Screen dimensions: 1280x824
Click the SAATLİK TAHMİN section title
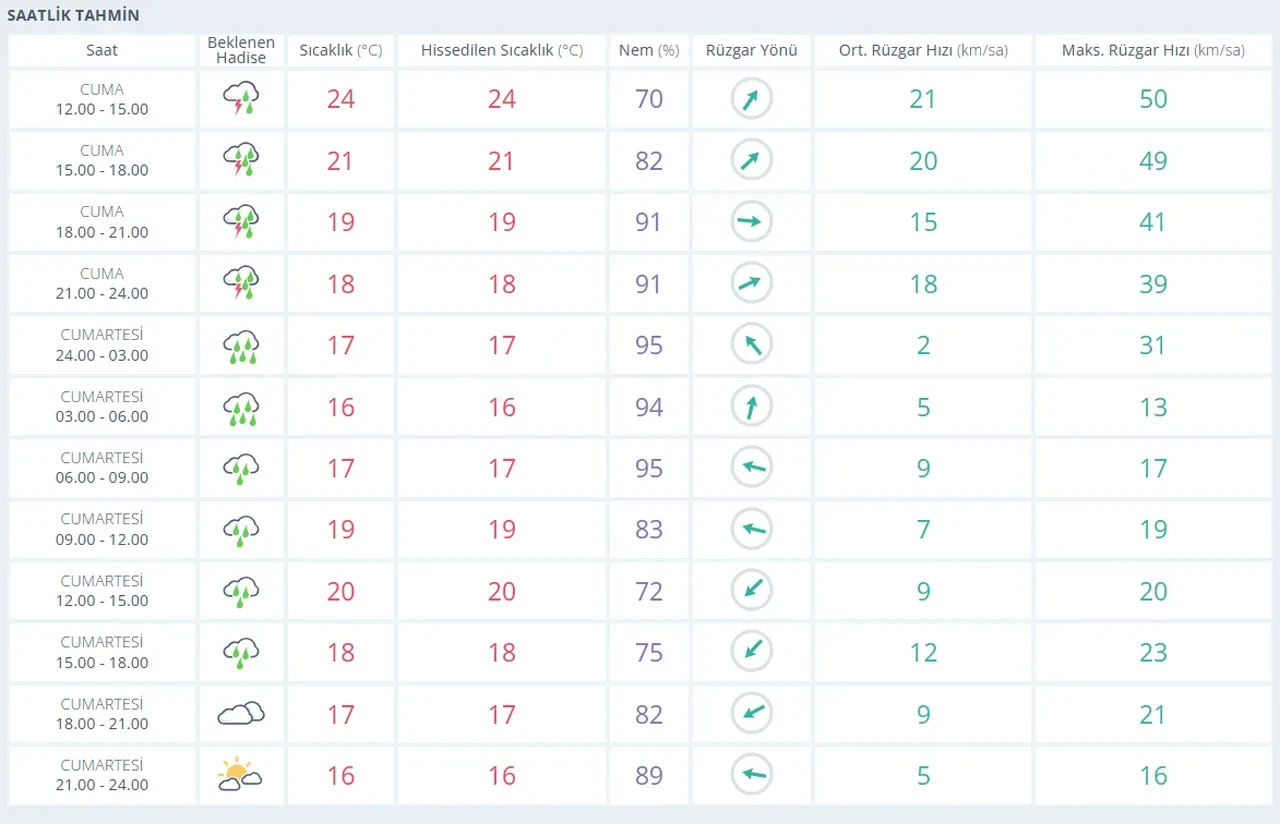[74, 16]
